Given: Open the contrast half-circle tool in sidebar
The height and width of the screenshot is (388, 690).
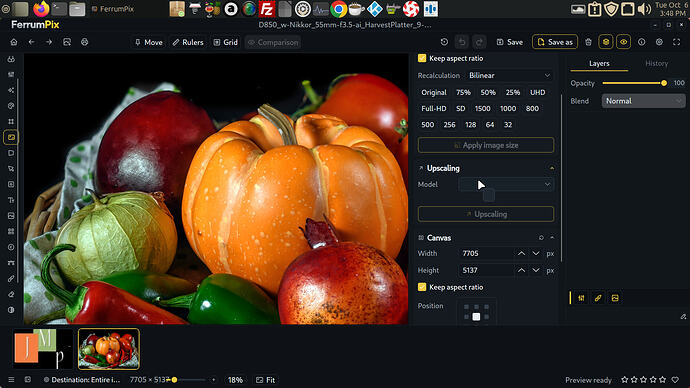Looking at the screenshot, I should click(x=11, y=310).
